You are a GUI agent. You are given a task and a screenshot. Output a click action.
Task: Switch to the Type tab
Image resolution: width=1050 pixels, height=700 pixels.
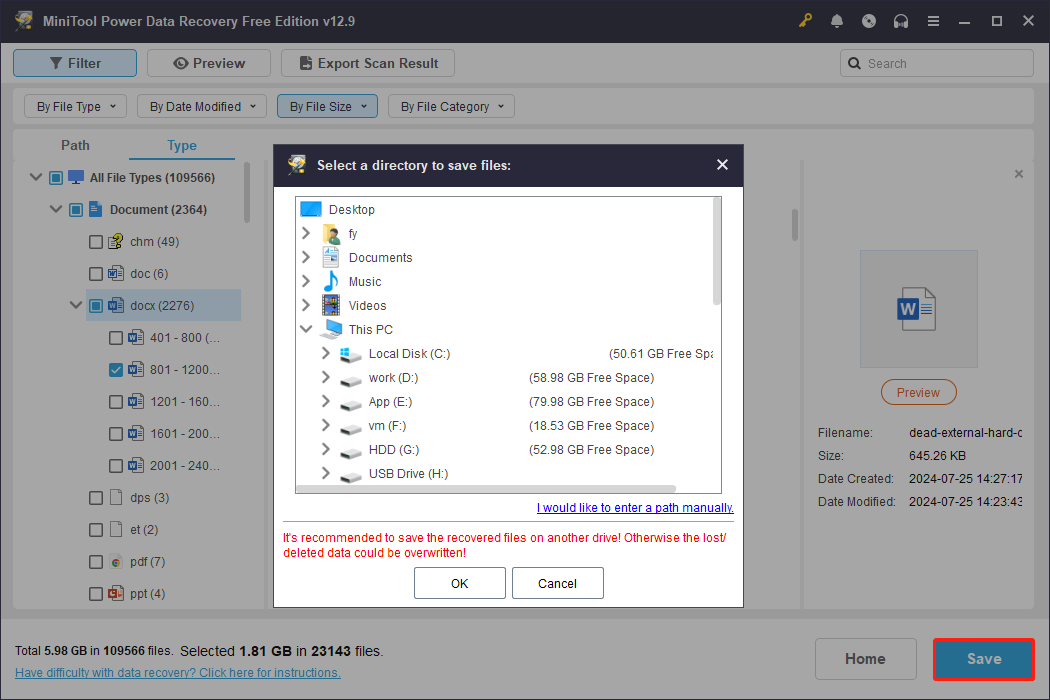coord(181,145)
